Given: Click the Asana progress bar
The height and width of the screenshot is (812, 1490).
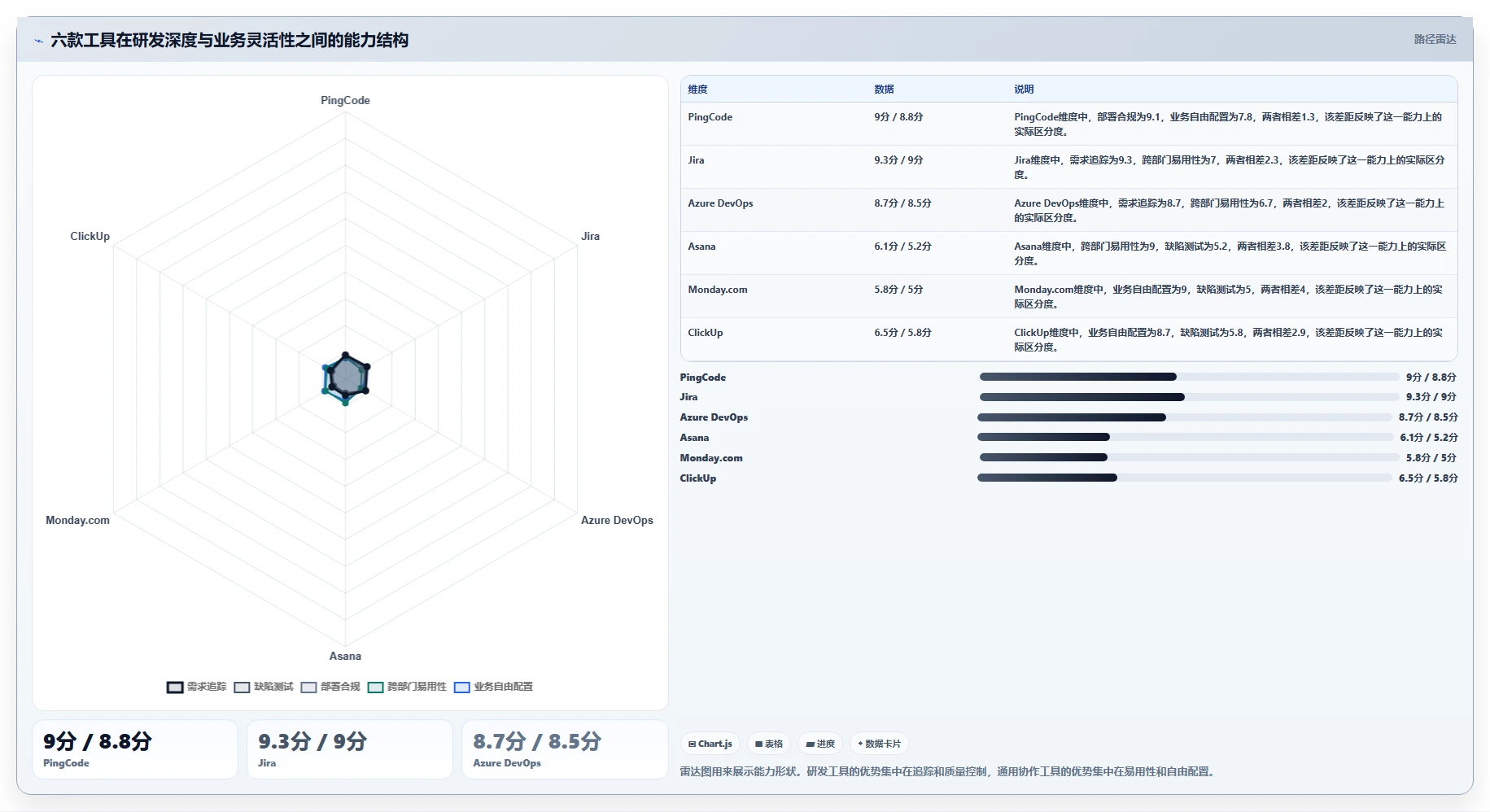Looking at the screenshot, I should (x=1186, y=437).
